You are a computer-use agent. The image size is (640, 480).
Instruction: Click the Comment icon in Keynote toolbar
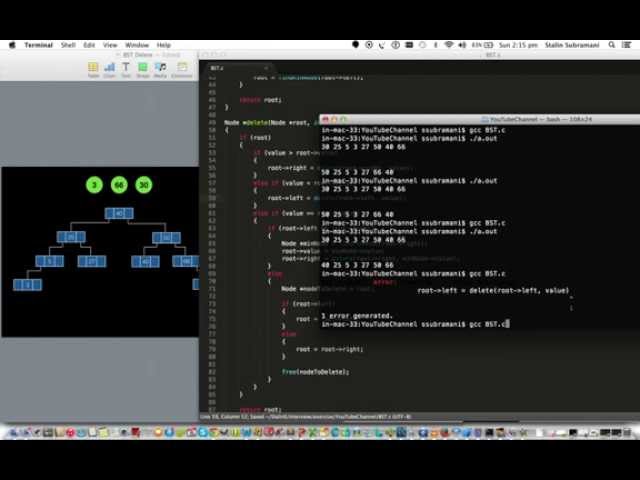182,68
